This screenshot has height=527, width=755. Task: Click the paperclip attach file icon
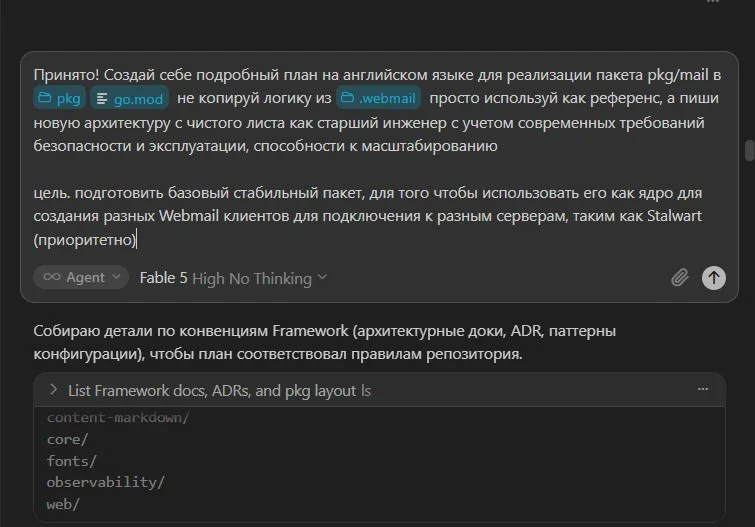click(680, 278)
